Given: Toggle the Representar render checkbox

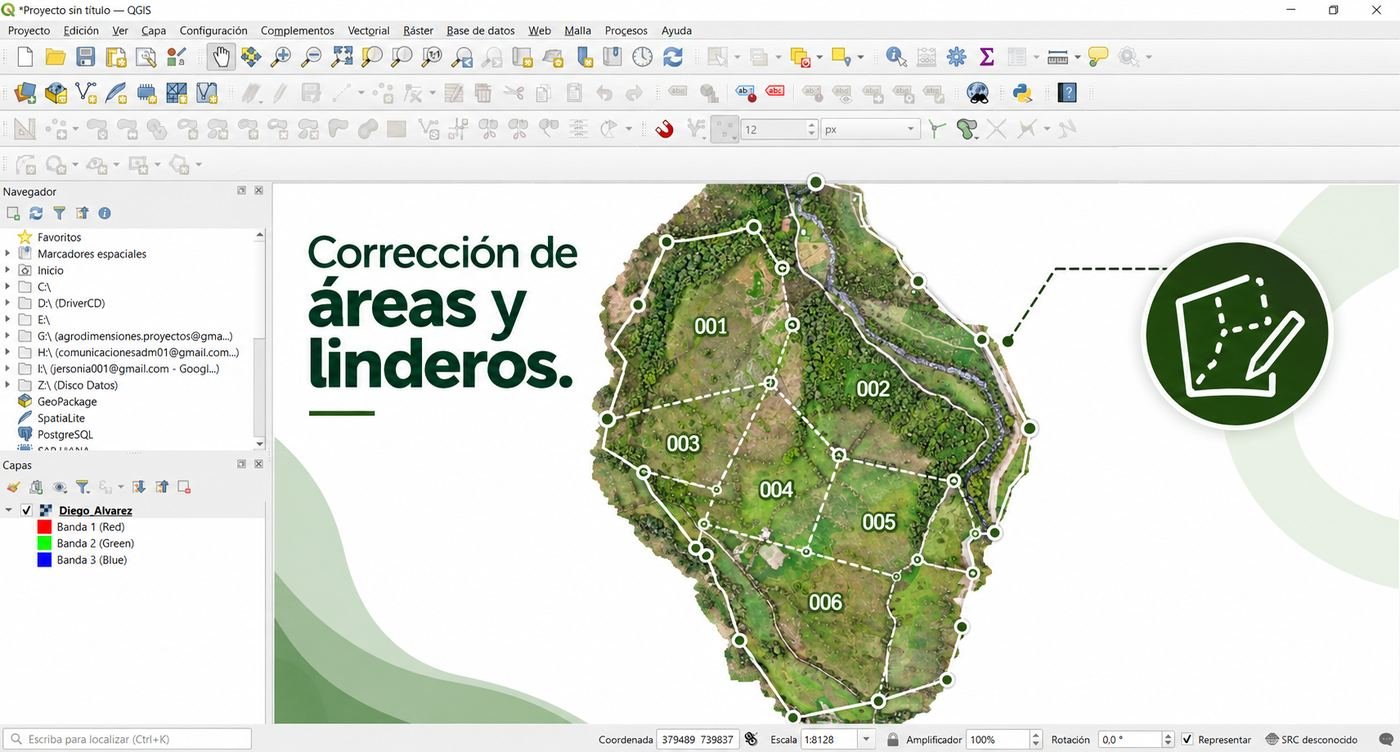Looking at the screenshot, I should click(1187, 739).
